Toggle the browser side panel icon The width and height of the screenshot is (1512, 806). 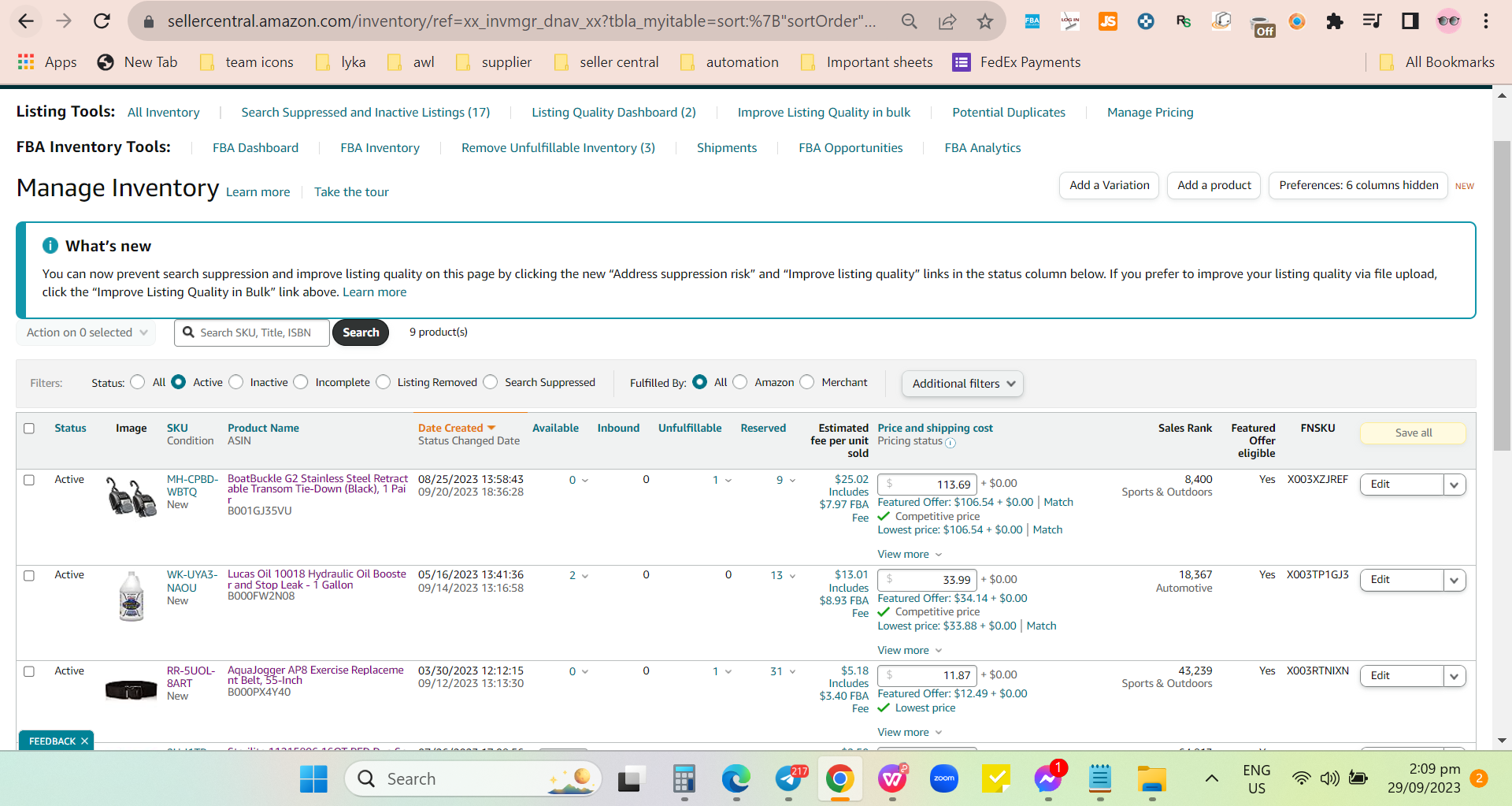1410,21
